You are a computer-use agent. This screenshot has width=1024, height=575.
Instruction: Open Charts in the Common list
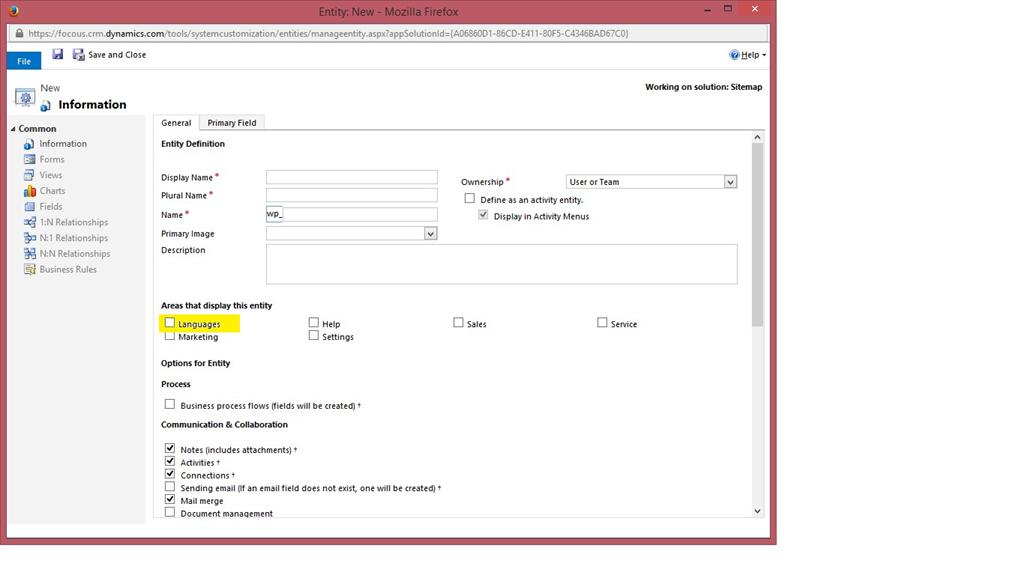click(x=52, y=191)
